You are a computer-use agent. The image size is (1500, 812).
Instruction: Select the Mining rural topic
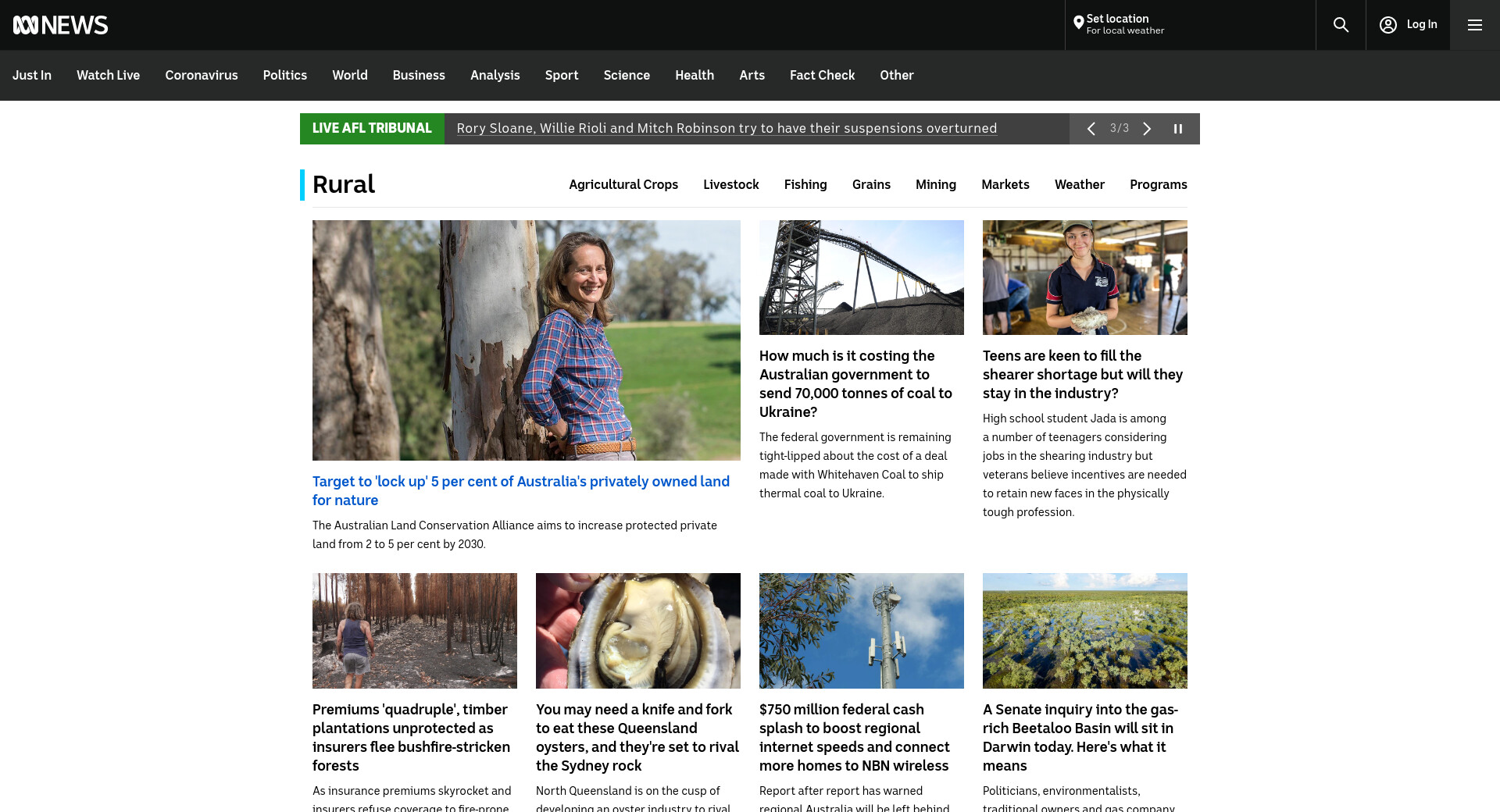pyautogui.click(x=935, y=184)
